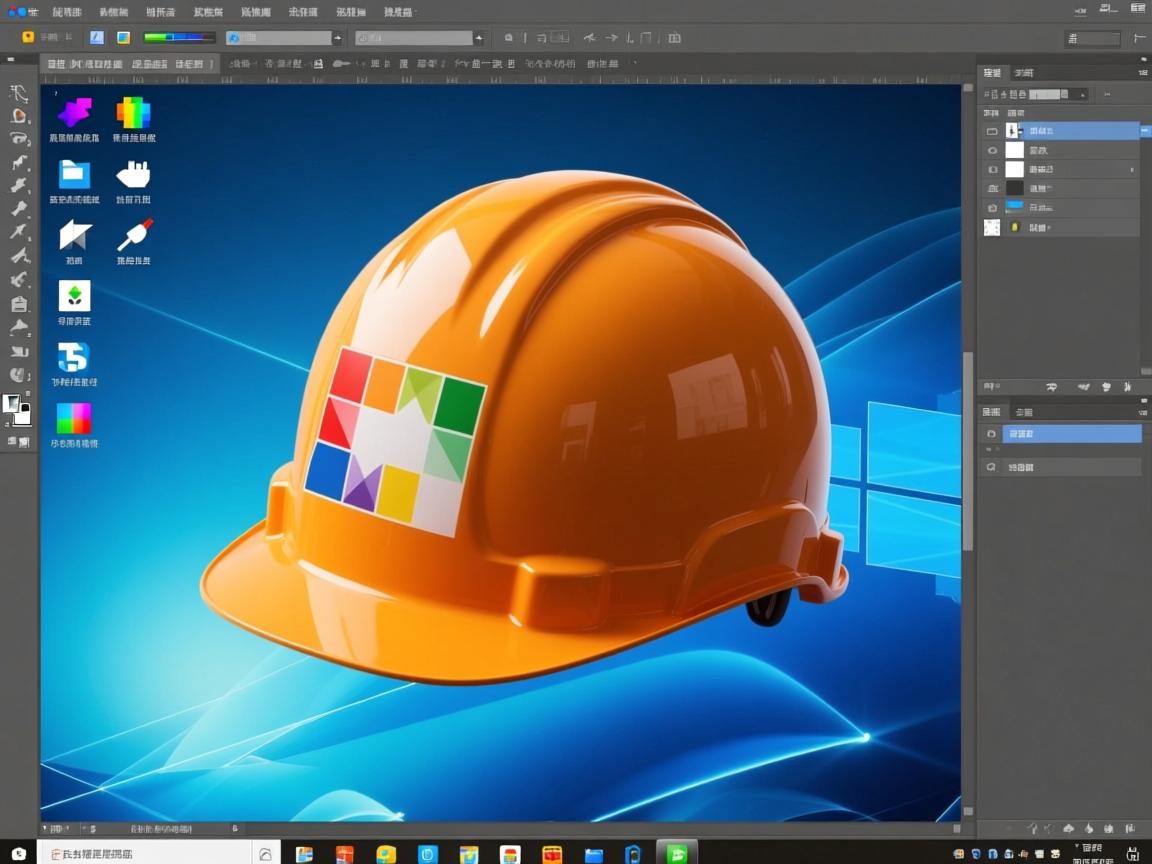Toggle visibility of the dark thumbnail layer

click(992, 188)
